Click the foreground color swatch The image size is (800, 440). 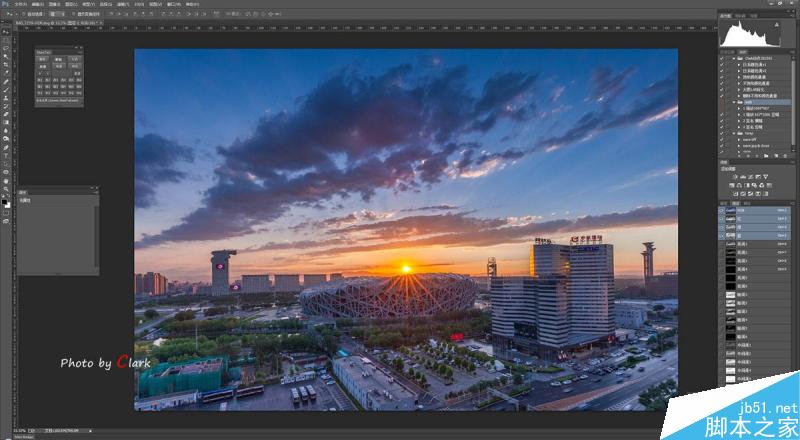4,202
